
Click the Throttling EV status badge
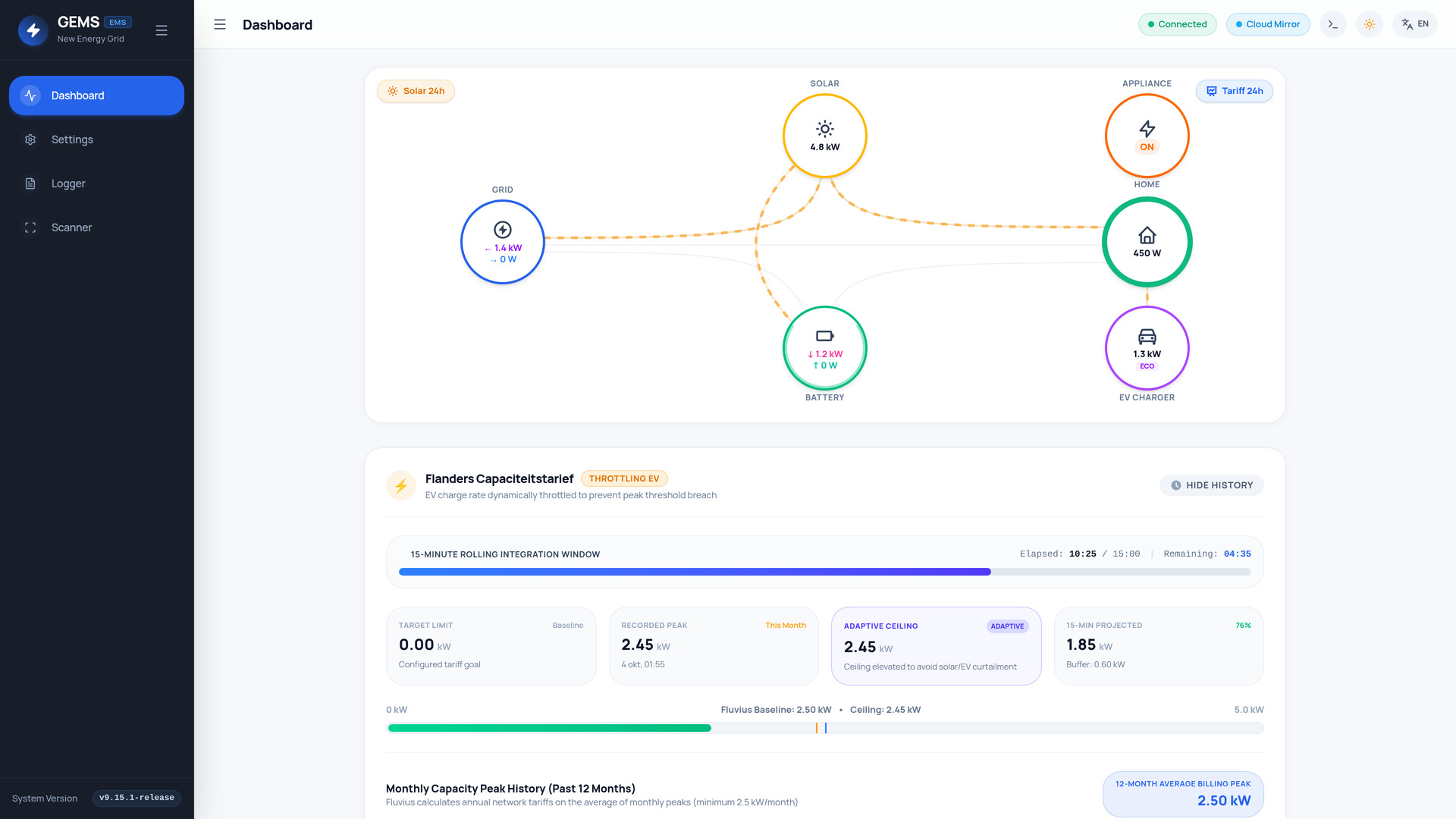[x=624, y=479]
